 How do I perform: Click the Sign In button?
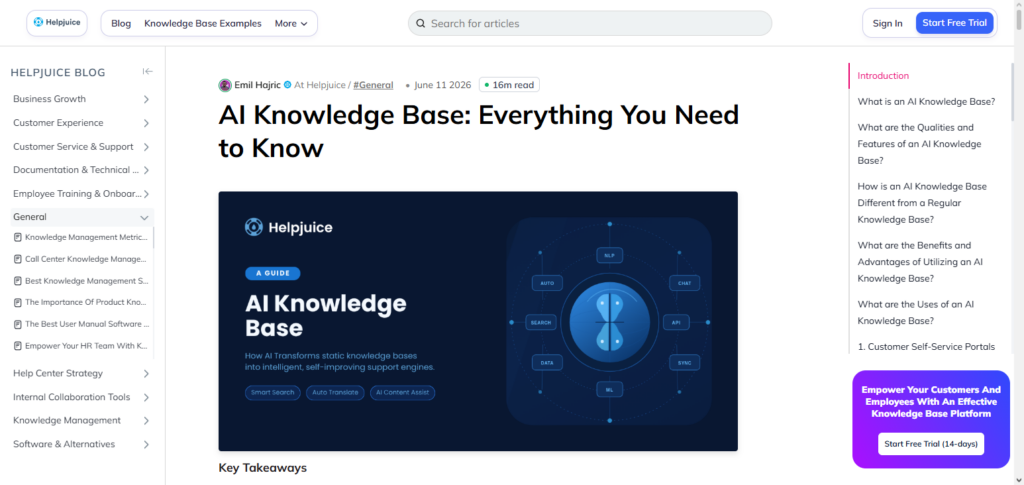click(x=888, y=23)
